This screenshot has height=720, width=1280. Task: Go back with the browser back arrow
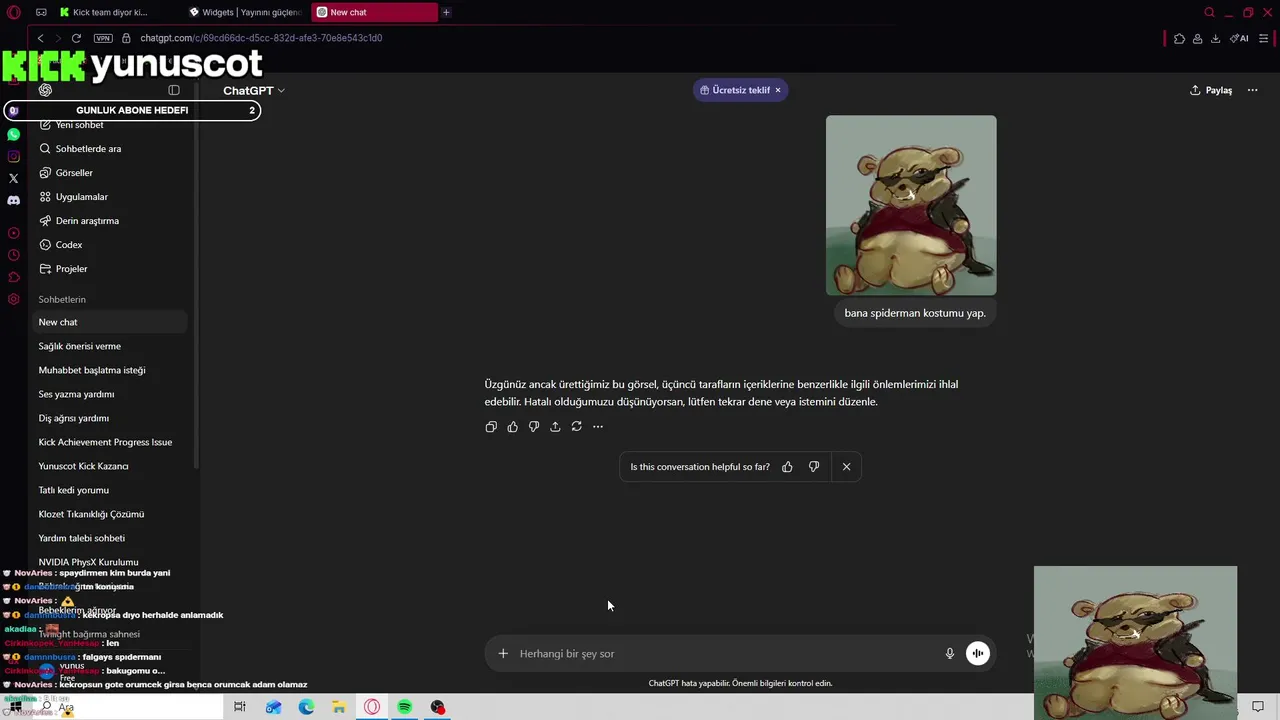click(40, 38)
